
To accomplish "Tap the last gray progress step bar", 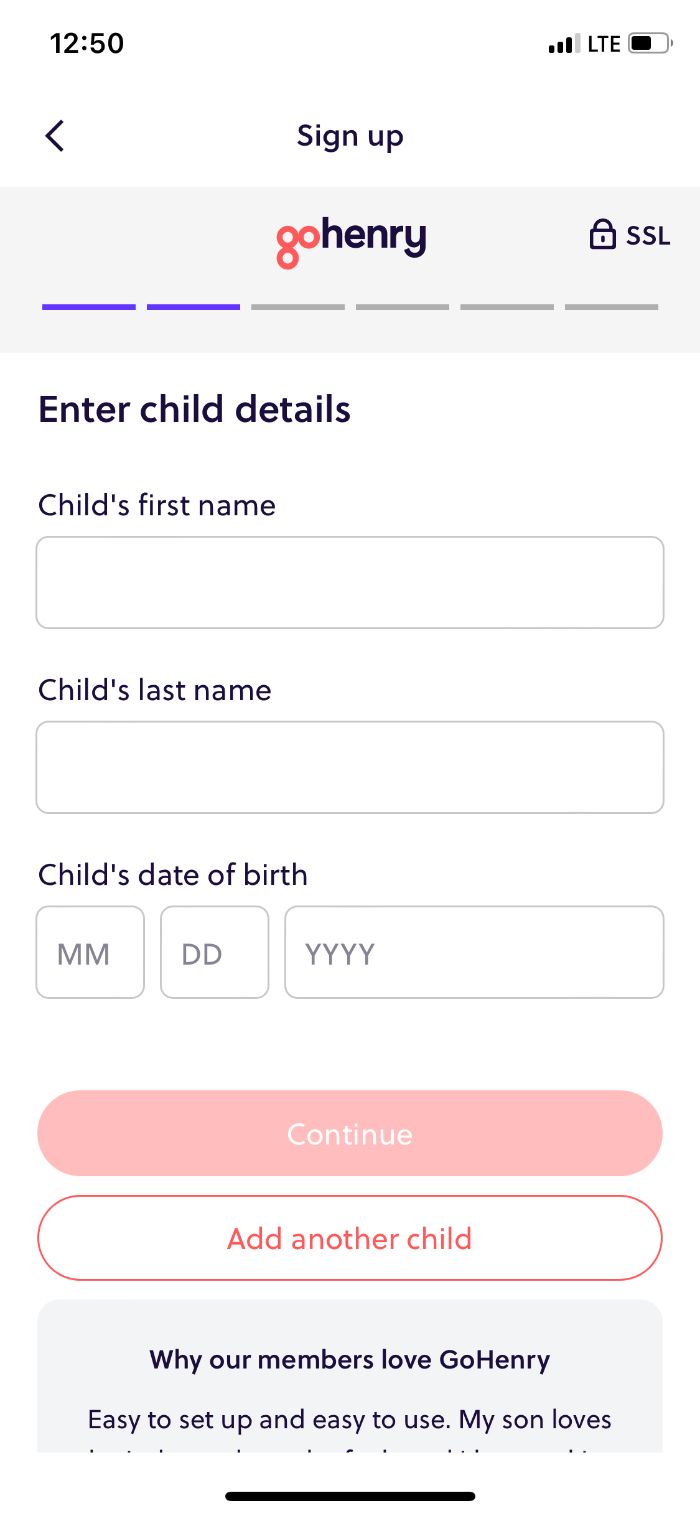I will click(611, 307).
